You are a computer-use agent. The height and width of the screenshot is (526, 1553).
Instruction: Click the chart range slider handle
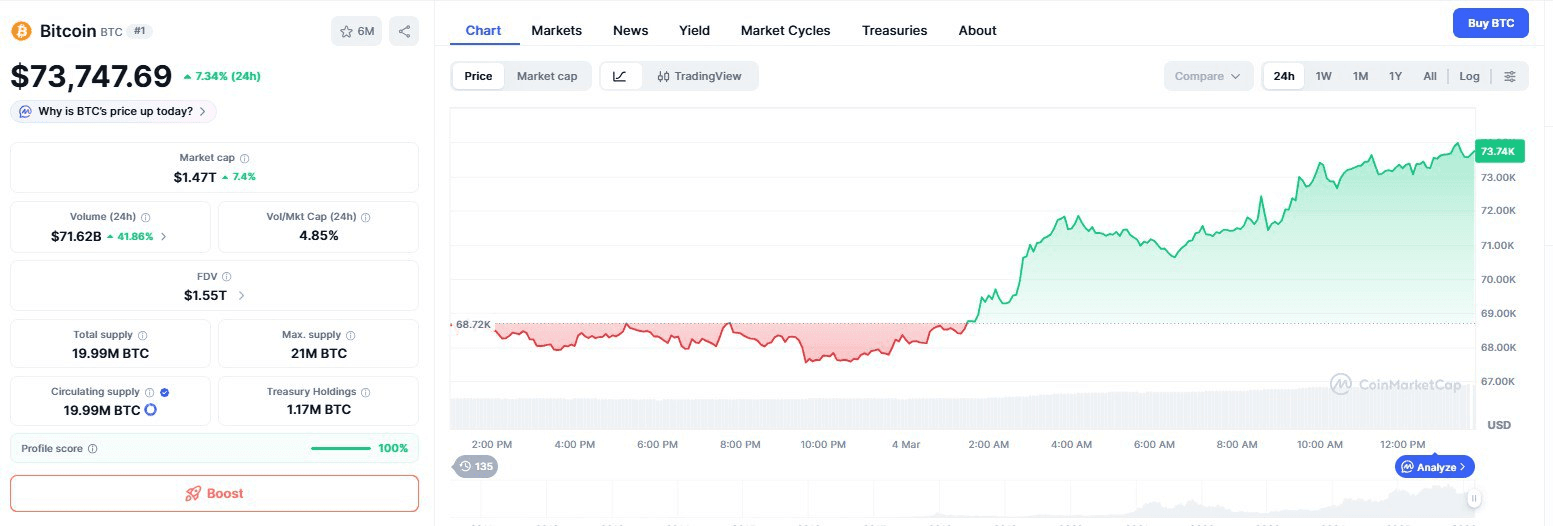pyautogui.click(x=1473, y=498)
